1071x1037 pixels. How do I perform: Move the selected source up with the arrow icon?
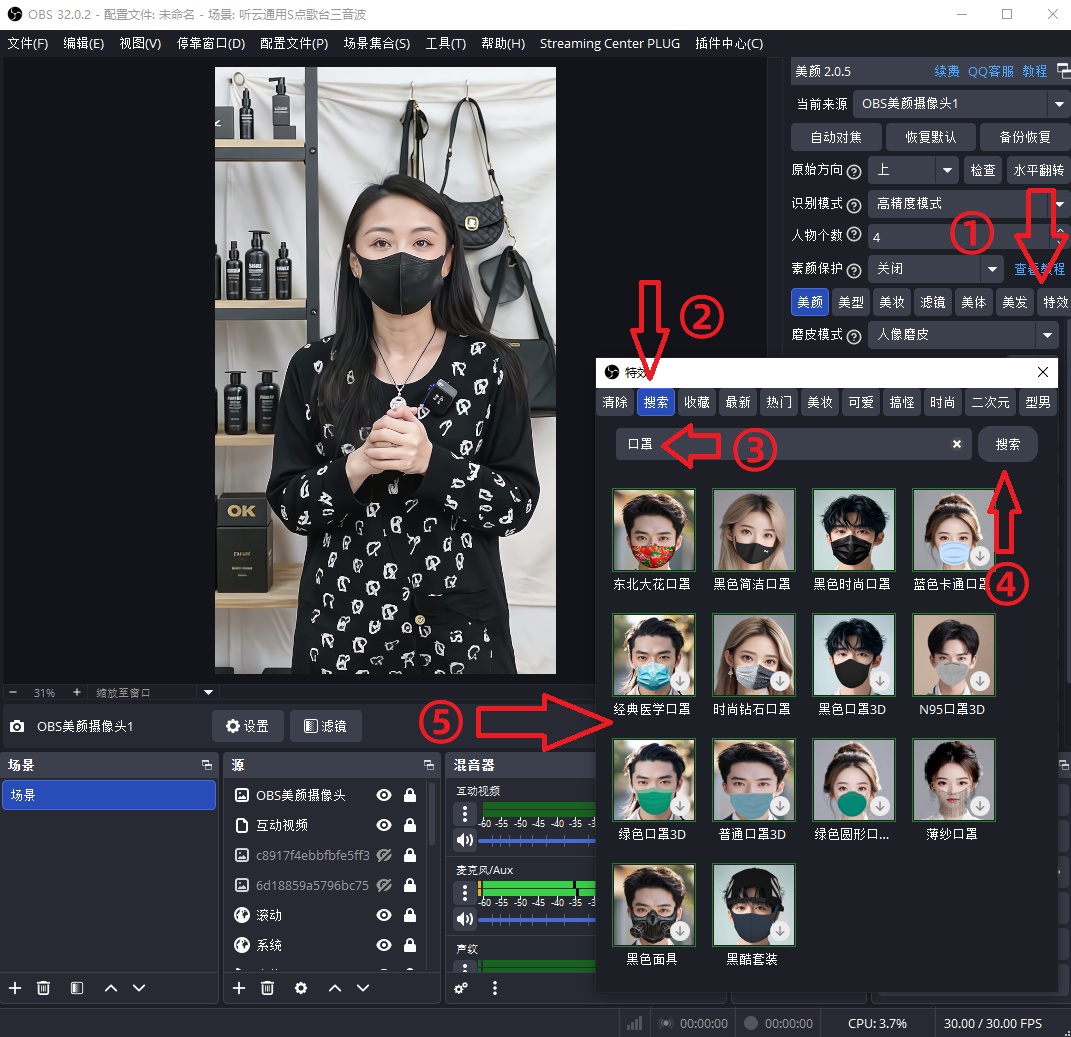click(334, 987)
